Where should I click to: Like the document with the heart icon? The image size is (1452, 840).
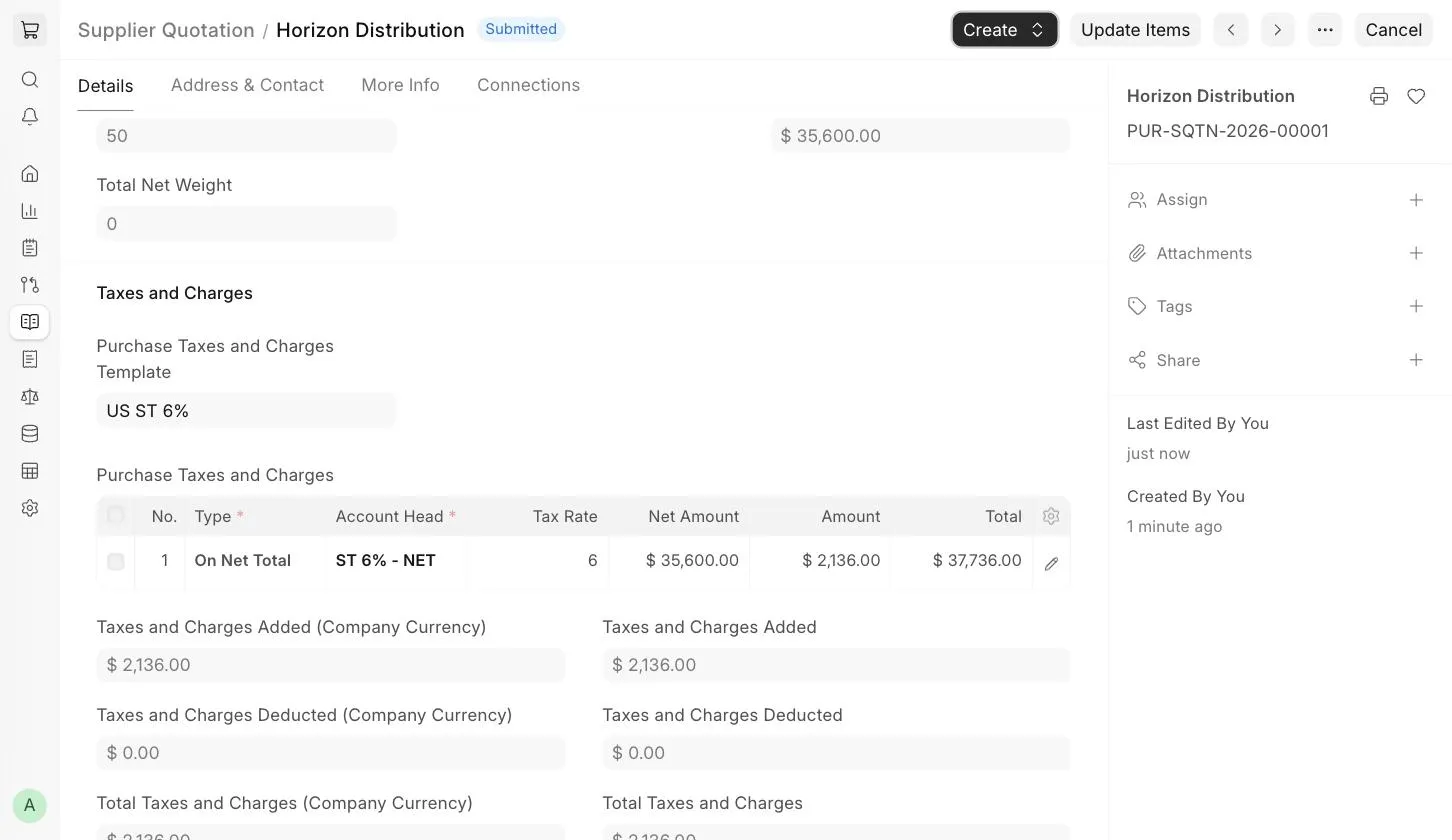[x=1416, y=96]
